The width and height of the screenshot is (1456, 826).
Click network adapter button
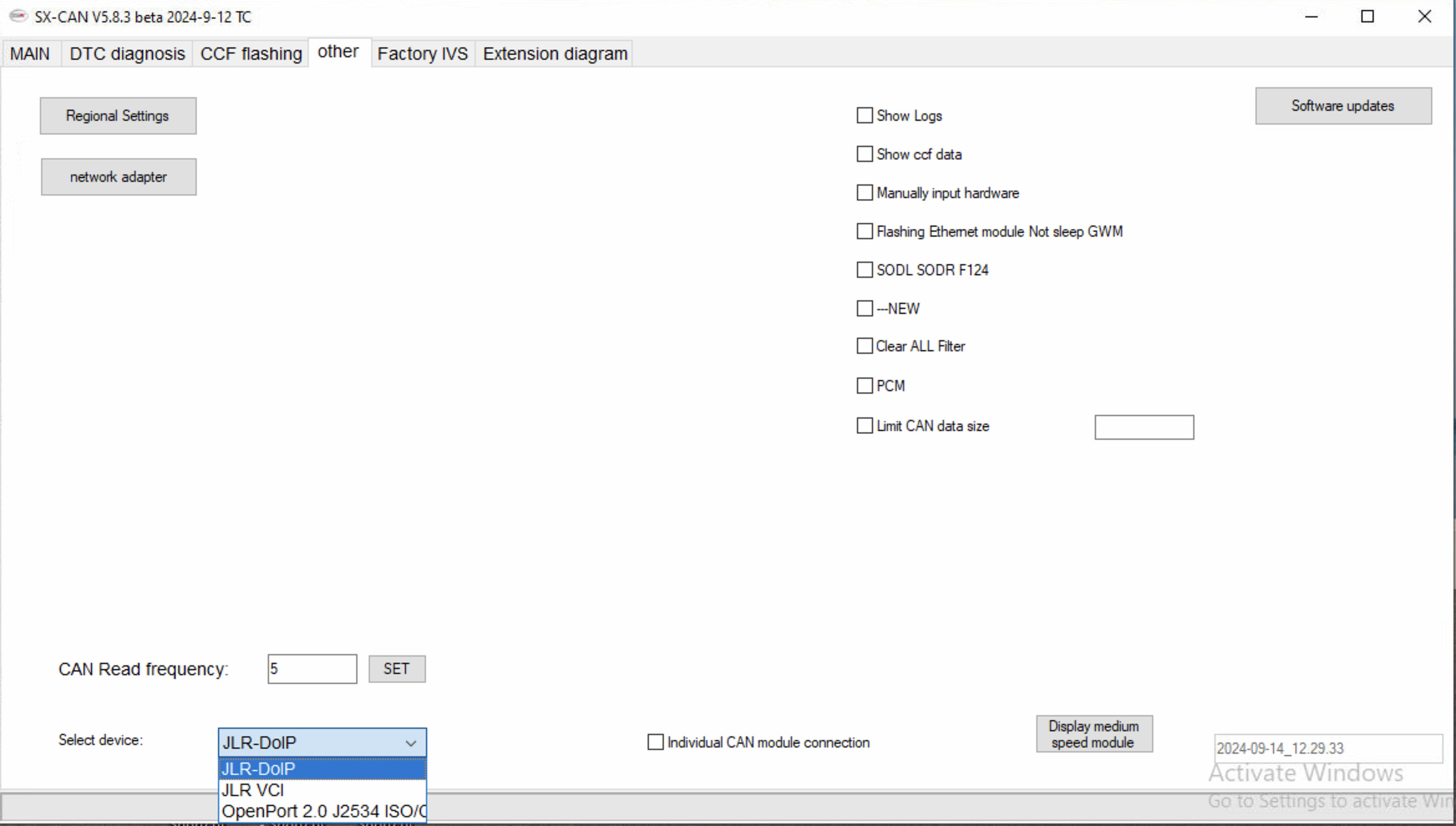click(x=118, y=176)
